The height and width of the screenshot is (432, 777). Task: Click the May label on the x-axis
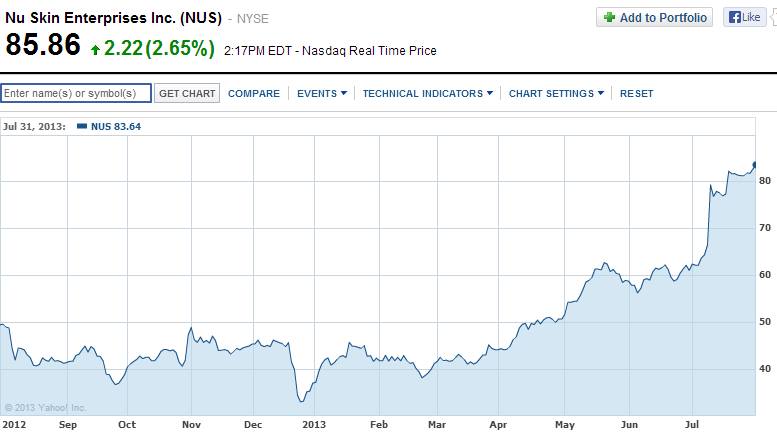pos(565,425)
